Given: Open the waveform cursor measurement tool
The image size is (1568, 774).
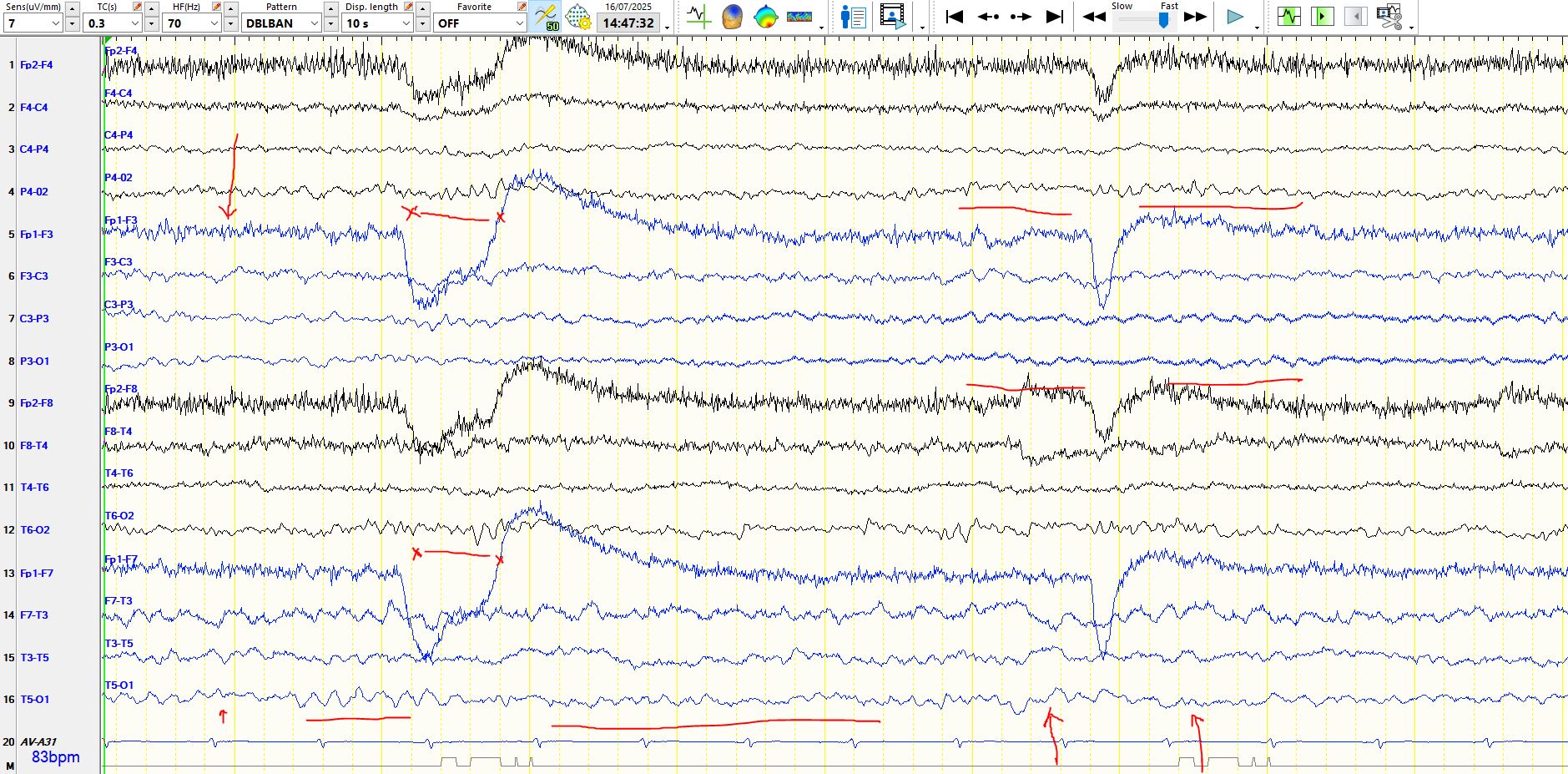Looking at the screenshot, I should (x=698, y=16).
